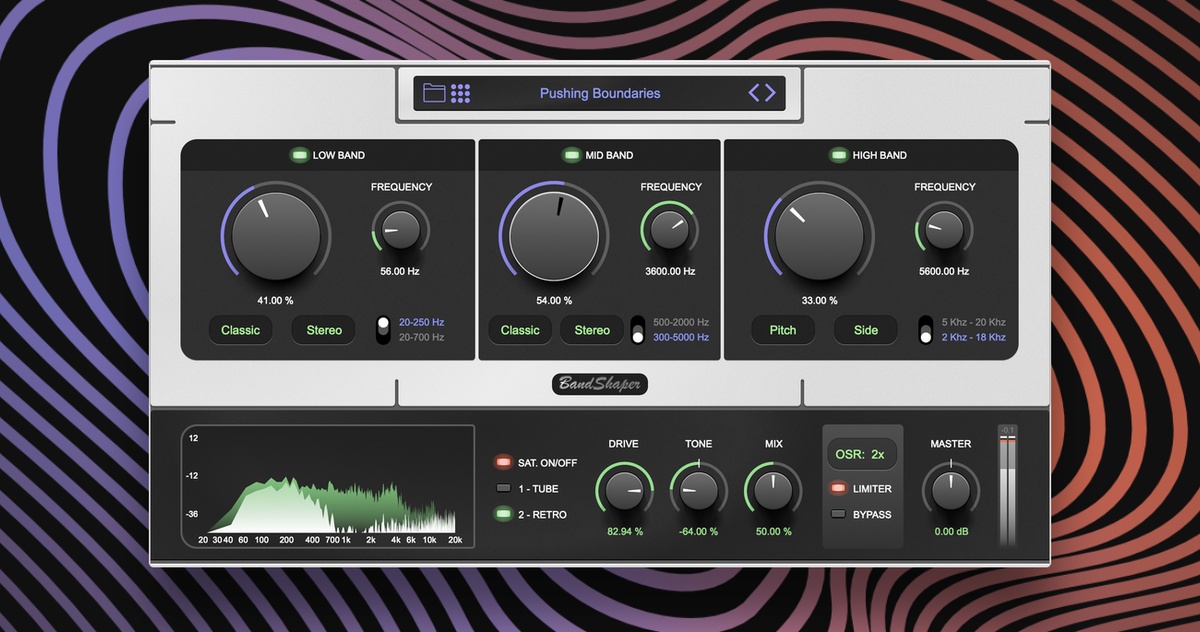Click the high band Pitch mode button
Viewport: 1200px width, 632px height.
coord(783,330)
